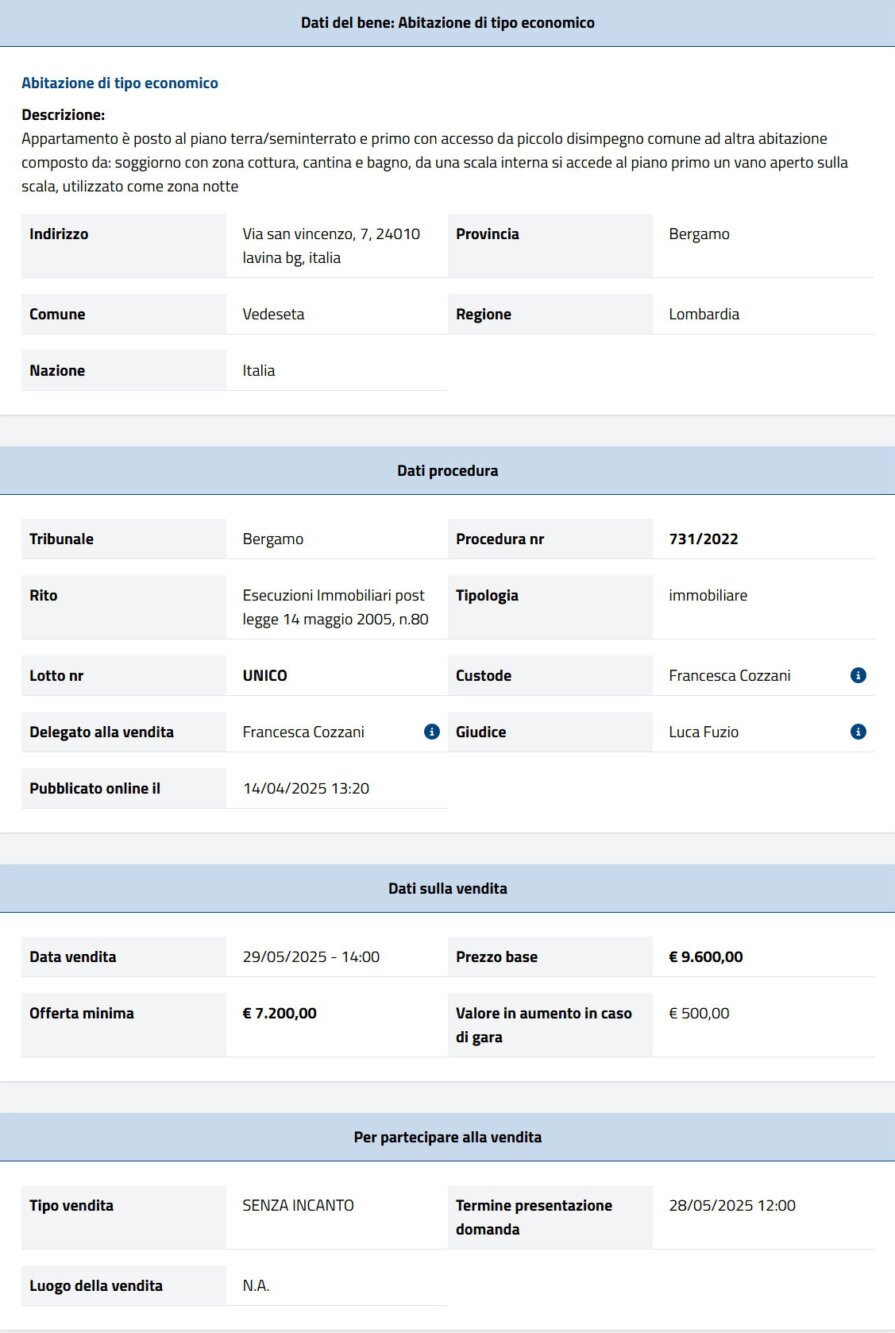Click the 'Dati sulla vendita' section header

pos(447,888)
